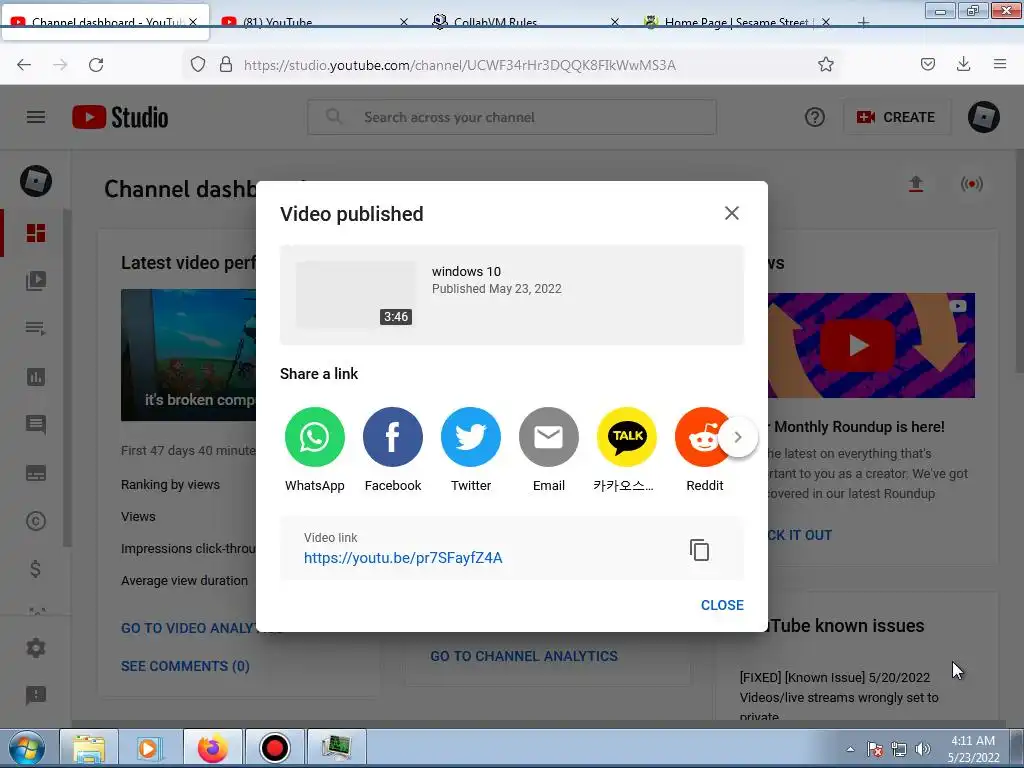Show more sharing options arrow
This screenshot has height=768, width=1024.
point(738,437)
